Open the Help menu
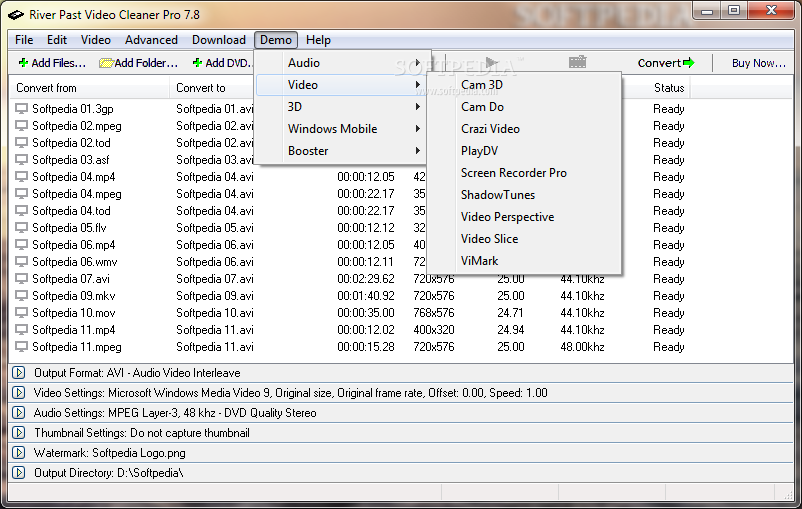Viewport: 802px width, 509px height. point(318,40)
